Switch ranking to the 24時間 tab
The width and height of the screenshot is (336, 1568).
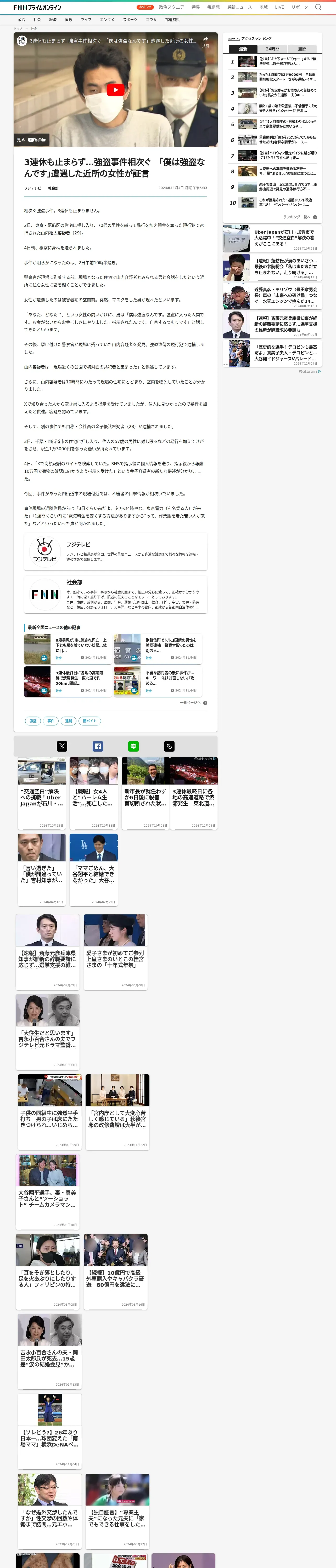tap(273, 49)
